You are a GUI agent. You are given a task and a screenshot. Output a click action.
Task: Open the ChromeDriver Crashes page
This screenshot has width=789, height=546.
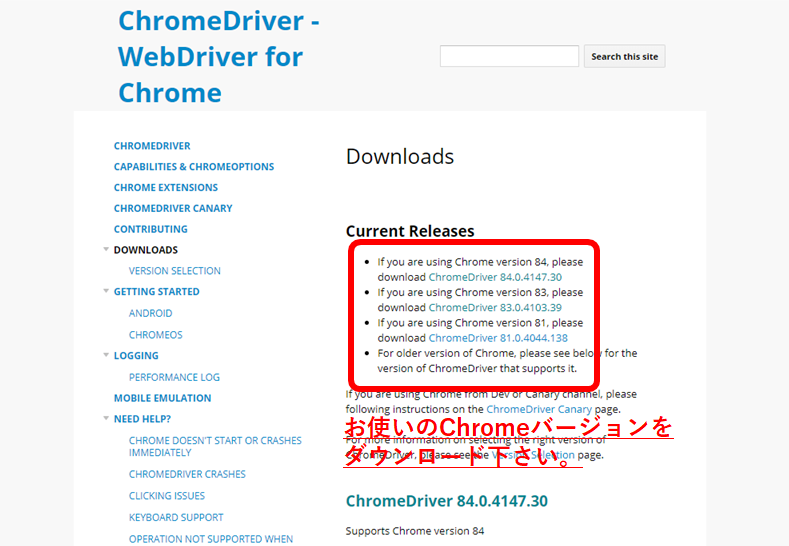(187, 475)
